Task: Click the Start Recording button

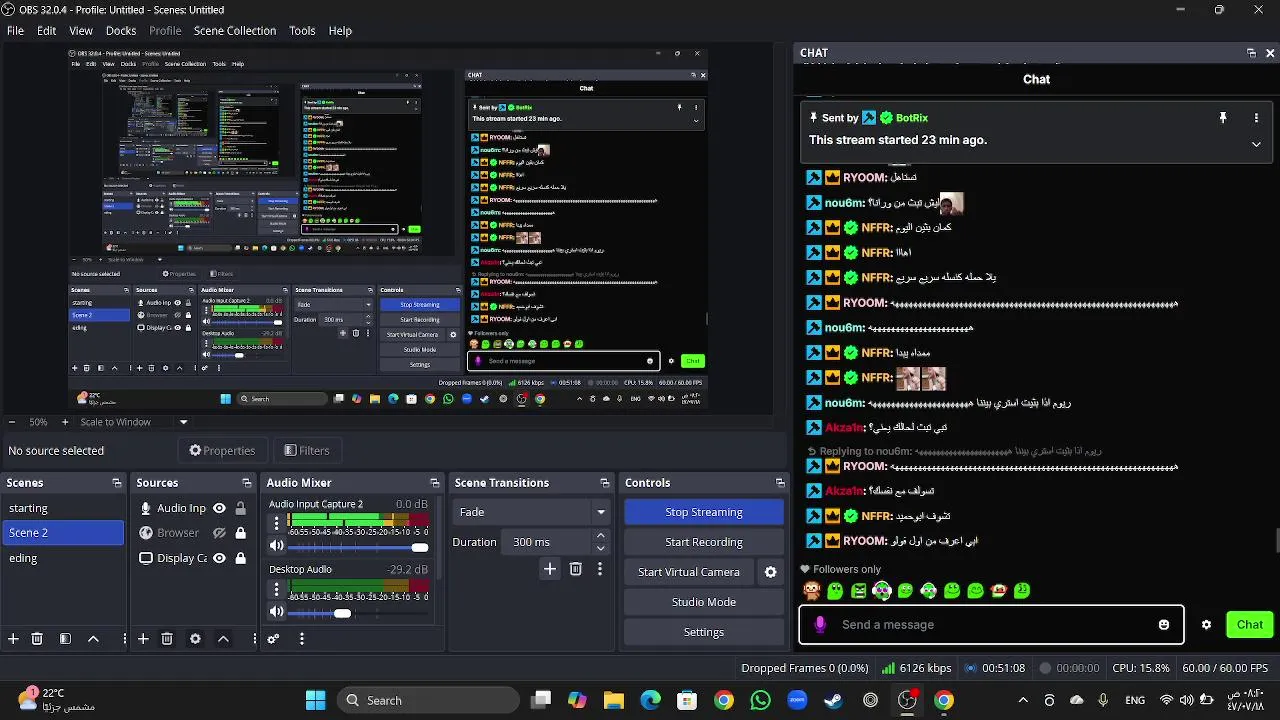Action: coord(704,542)
